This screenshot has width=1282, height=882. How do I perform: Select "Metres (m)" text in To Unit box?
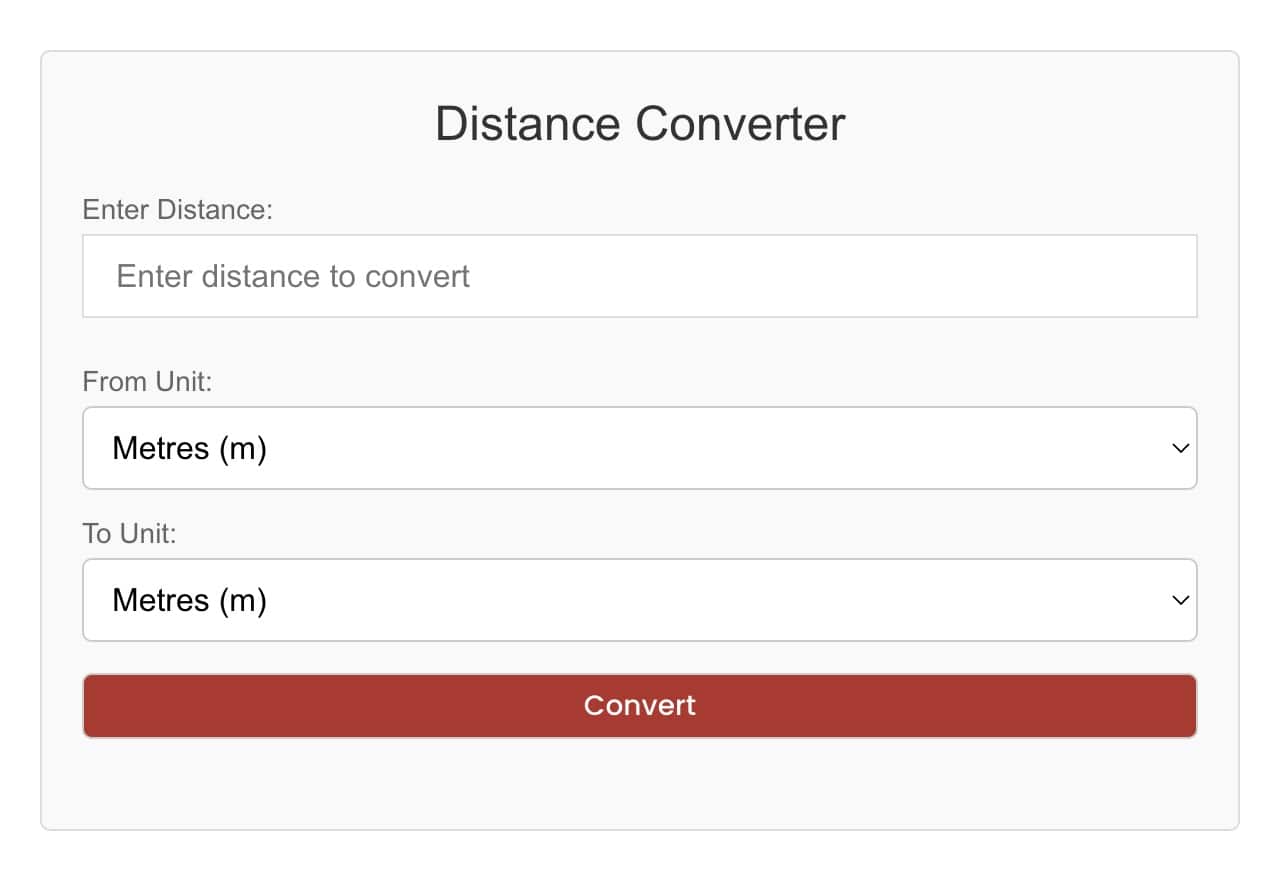189,600
